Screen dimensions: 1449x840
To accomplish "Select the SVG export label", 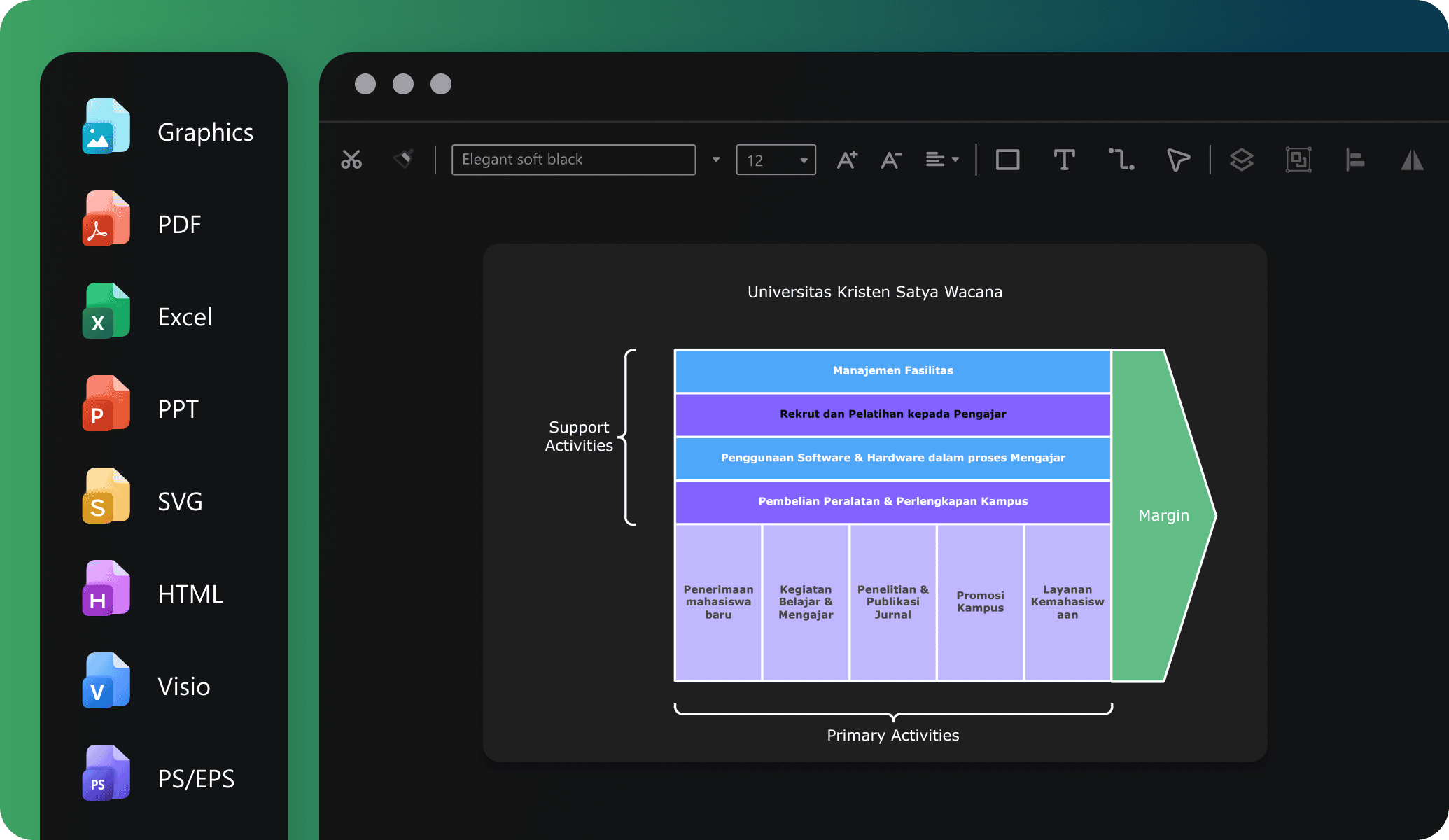I will pos(180,502).
